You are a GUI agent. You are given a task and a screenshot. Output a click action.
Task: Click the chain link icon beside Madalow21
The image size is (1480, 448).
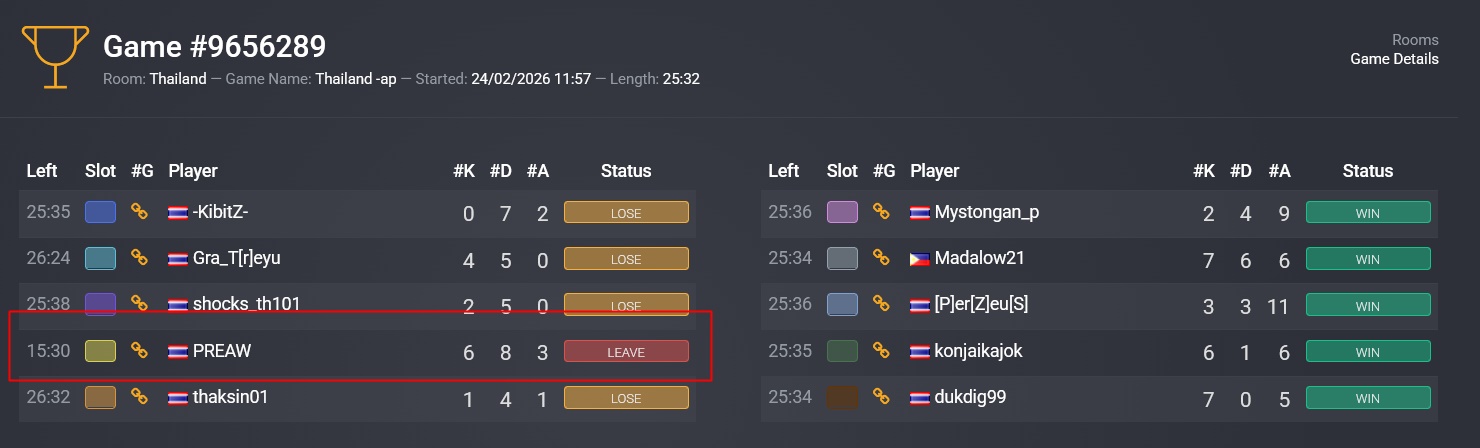coord(881,258)
